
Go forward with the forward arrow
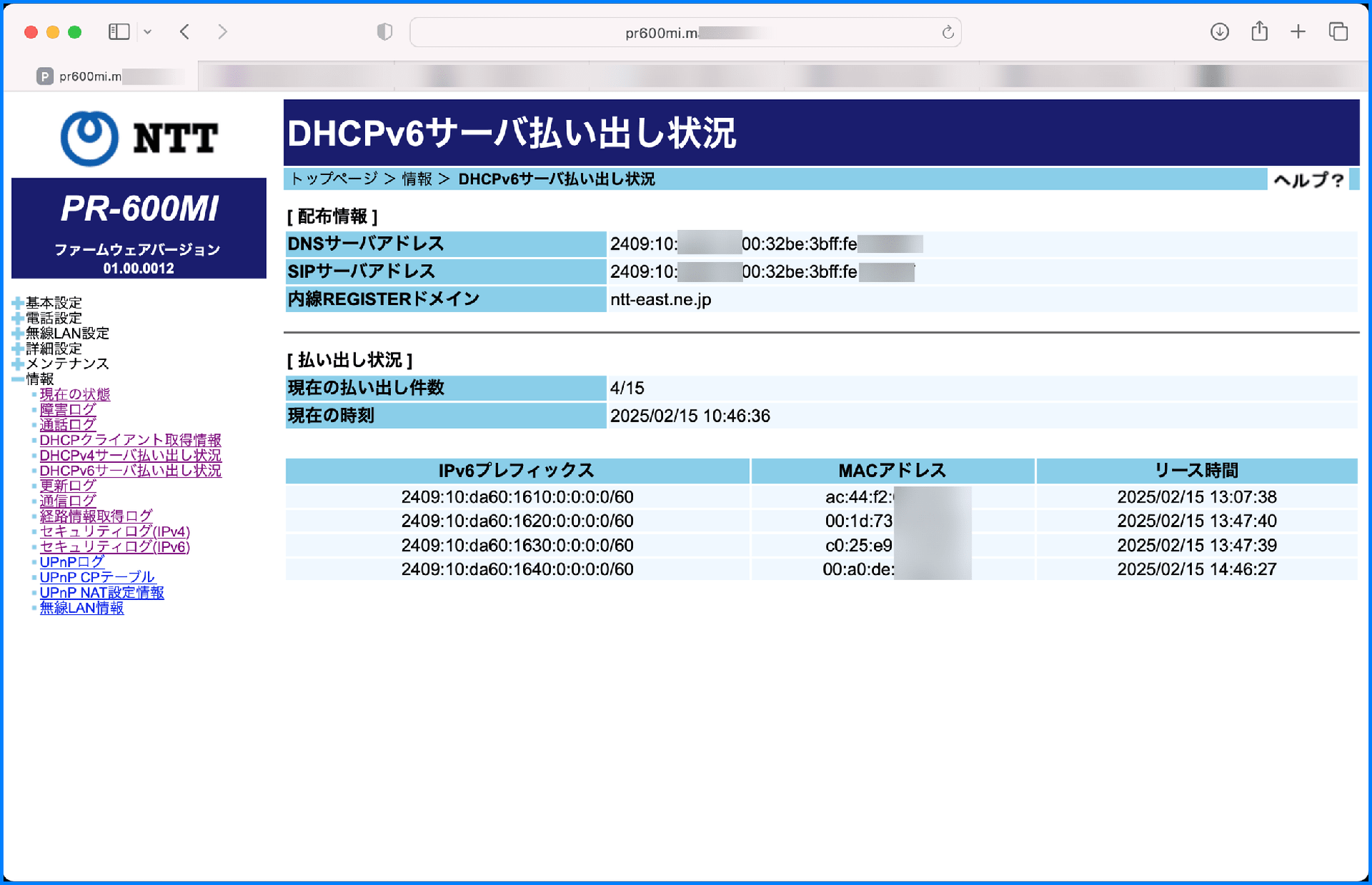tap(222, 31)
